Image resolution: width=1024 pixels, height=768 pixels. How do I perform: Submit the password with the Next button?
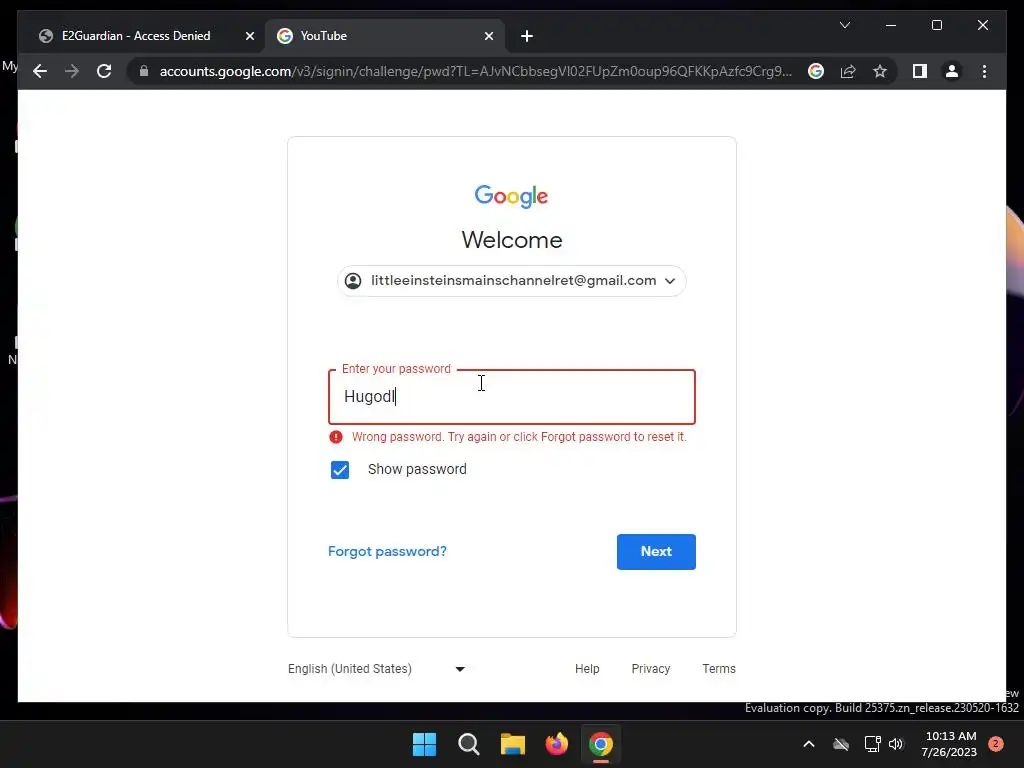tap(656, 552)
